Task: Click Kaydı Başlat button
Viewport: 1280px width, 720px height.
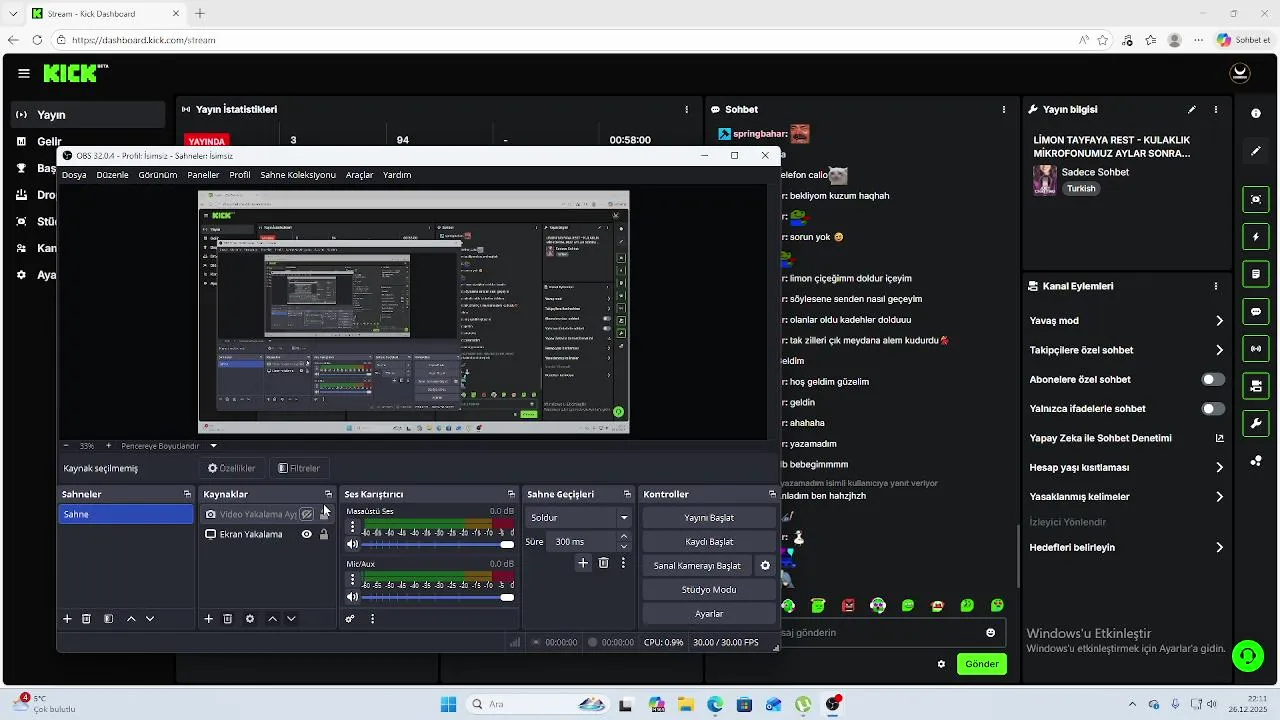Action: coord(709,542)
